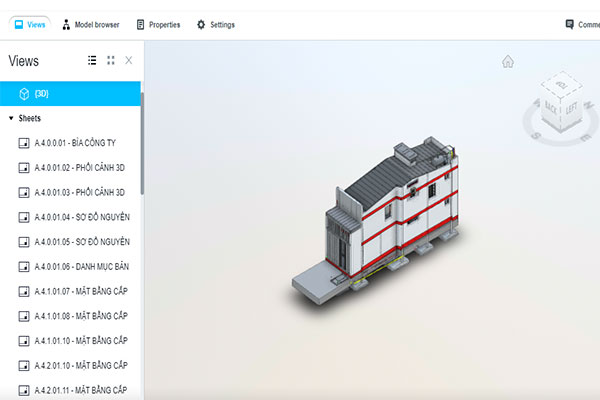Click sheet icon next to A.4.1.01.07

tap(25, 291)
